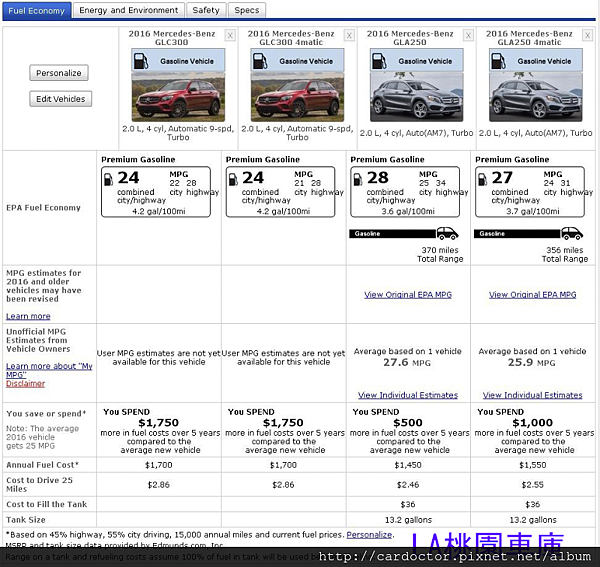Viewport: 600px width, 567px height.
Task: Remove the GLA250 vehicle with X
Action: (x=468, y=36)
